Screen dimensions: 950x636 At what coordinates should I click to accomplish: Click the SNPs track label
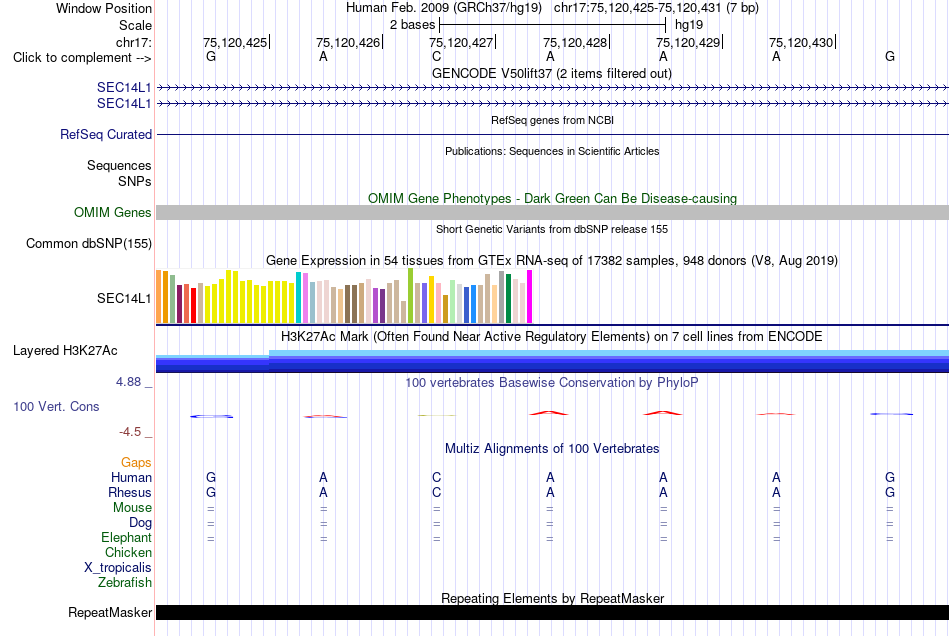click(135, 181)
